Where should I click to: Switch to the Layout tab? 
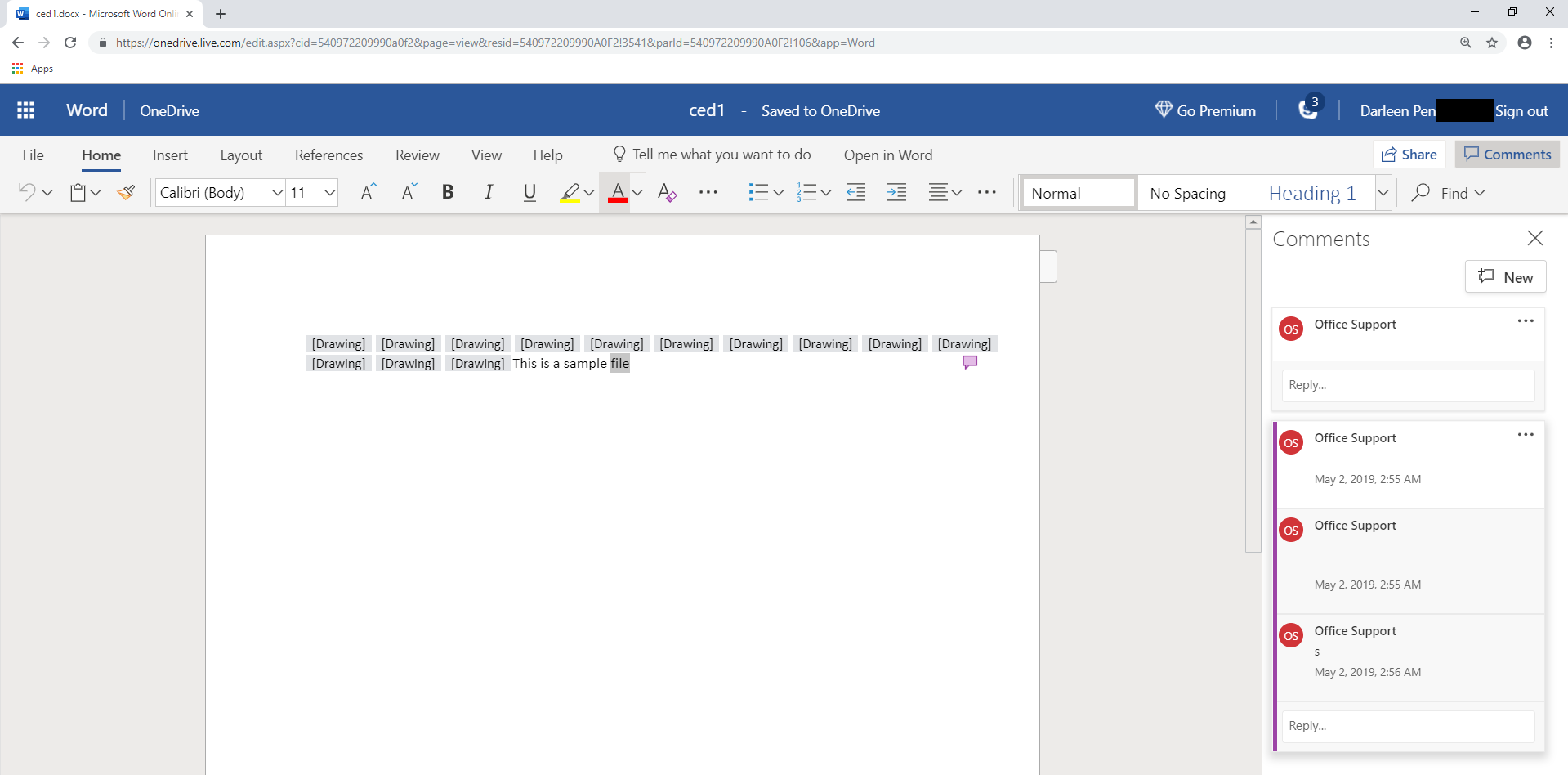[x=241, y=155]
